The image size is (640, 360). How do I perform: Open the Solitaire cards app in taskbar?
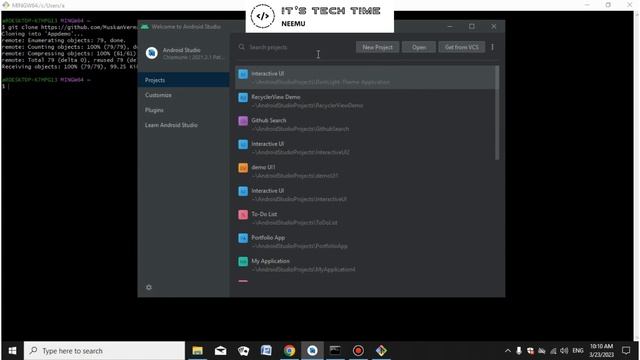click(244, 351)
